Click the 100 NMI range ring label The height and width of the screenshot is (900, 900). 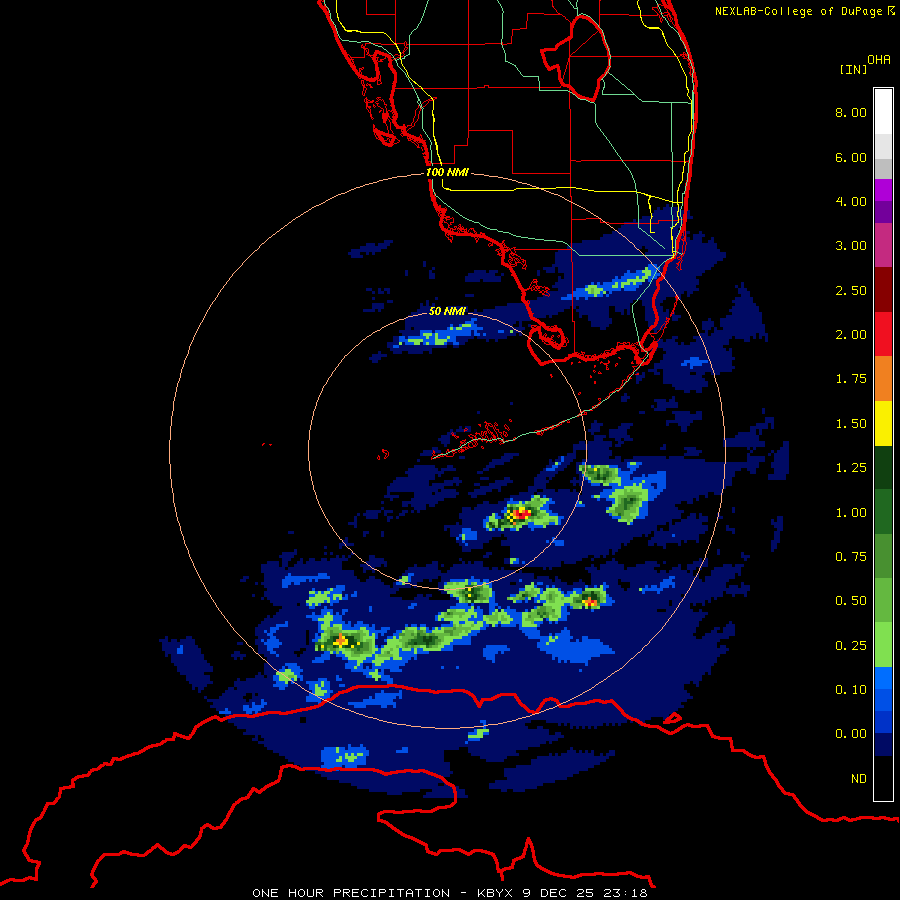pos(447,172)
